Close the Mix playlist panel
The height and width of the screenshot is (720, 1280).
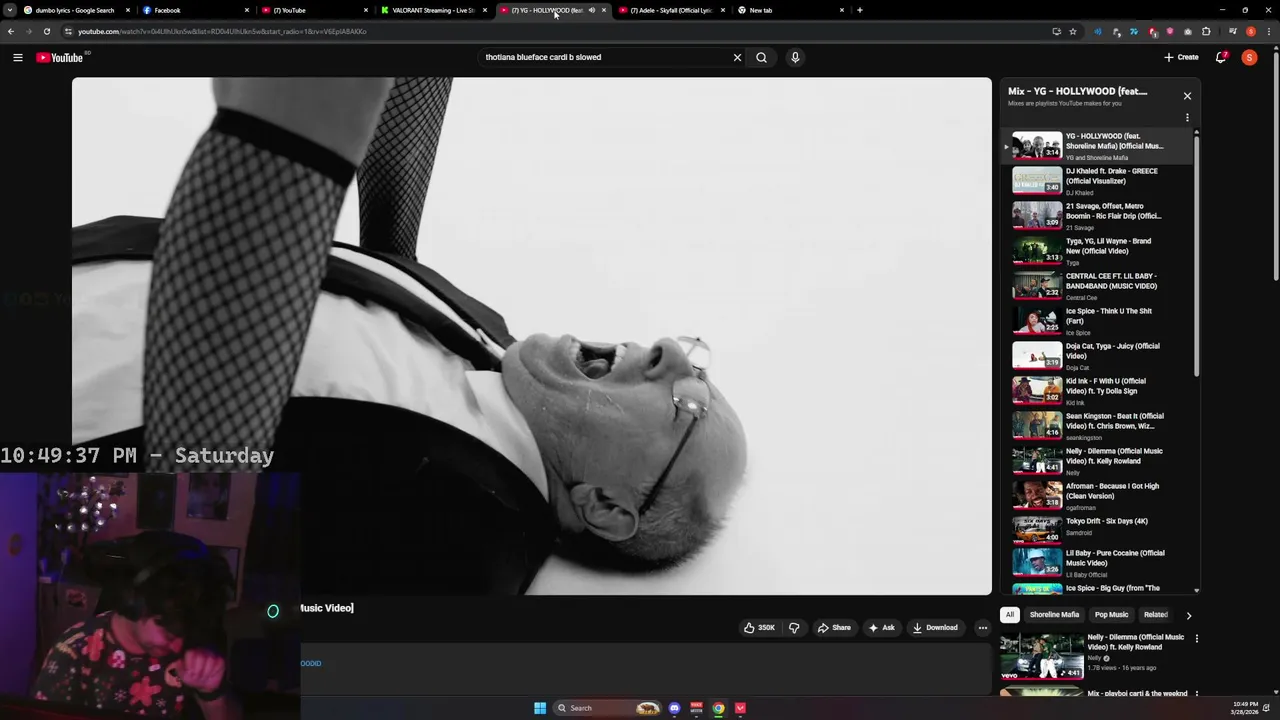(1187, 96)
